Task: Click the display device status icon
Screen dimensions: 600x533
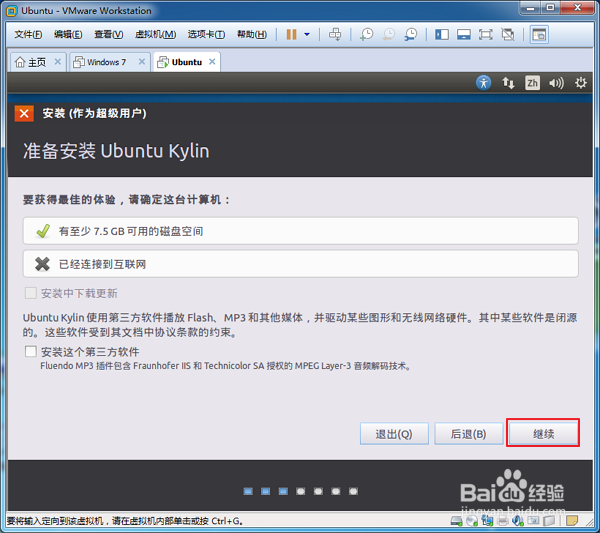Action: pos(533,521)
